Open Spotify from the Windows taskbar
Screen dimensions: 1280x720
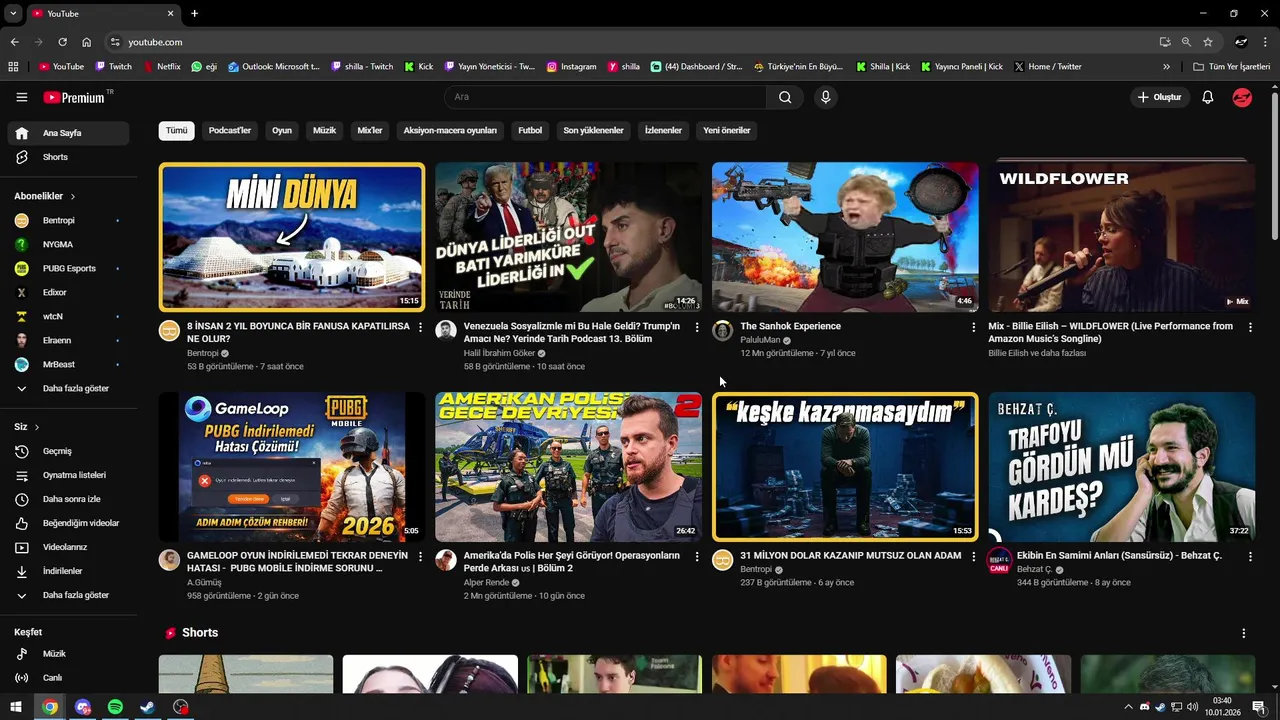(115, 707)
